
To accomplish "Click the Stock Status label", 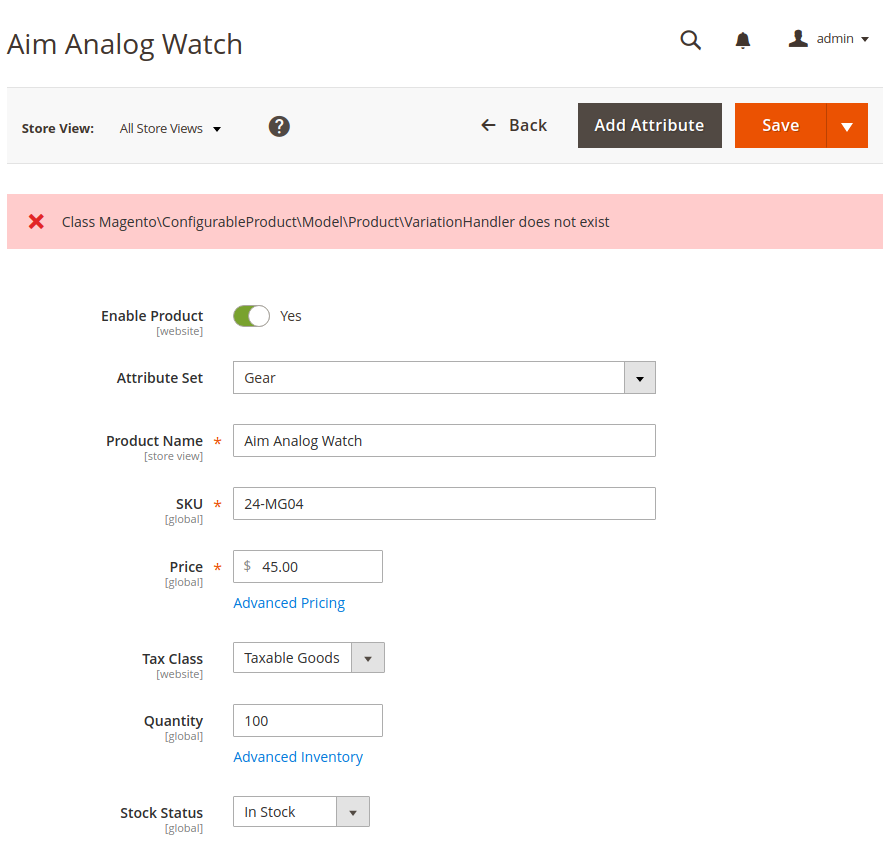I will (161, 813).
